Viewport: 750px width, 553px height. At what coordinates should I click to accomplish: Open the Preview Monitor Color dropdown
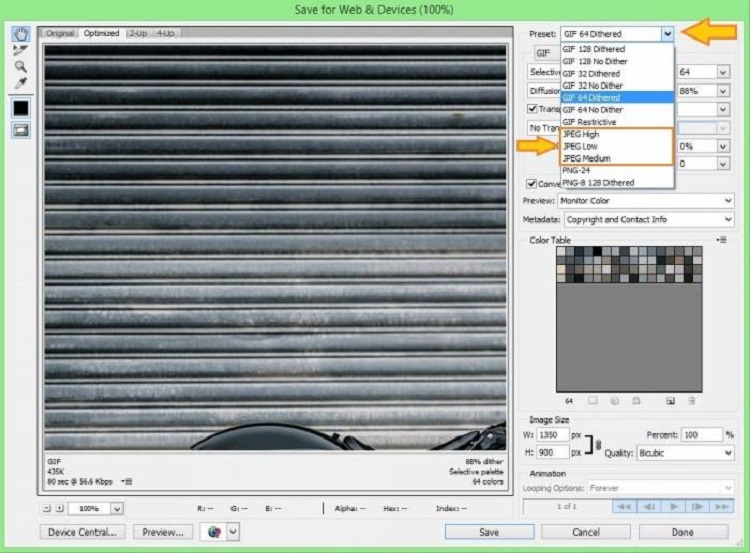[x=645, y=201]
